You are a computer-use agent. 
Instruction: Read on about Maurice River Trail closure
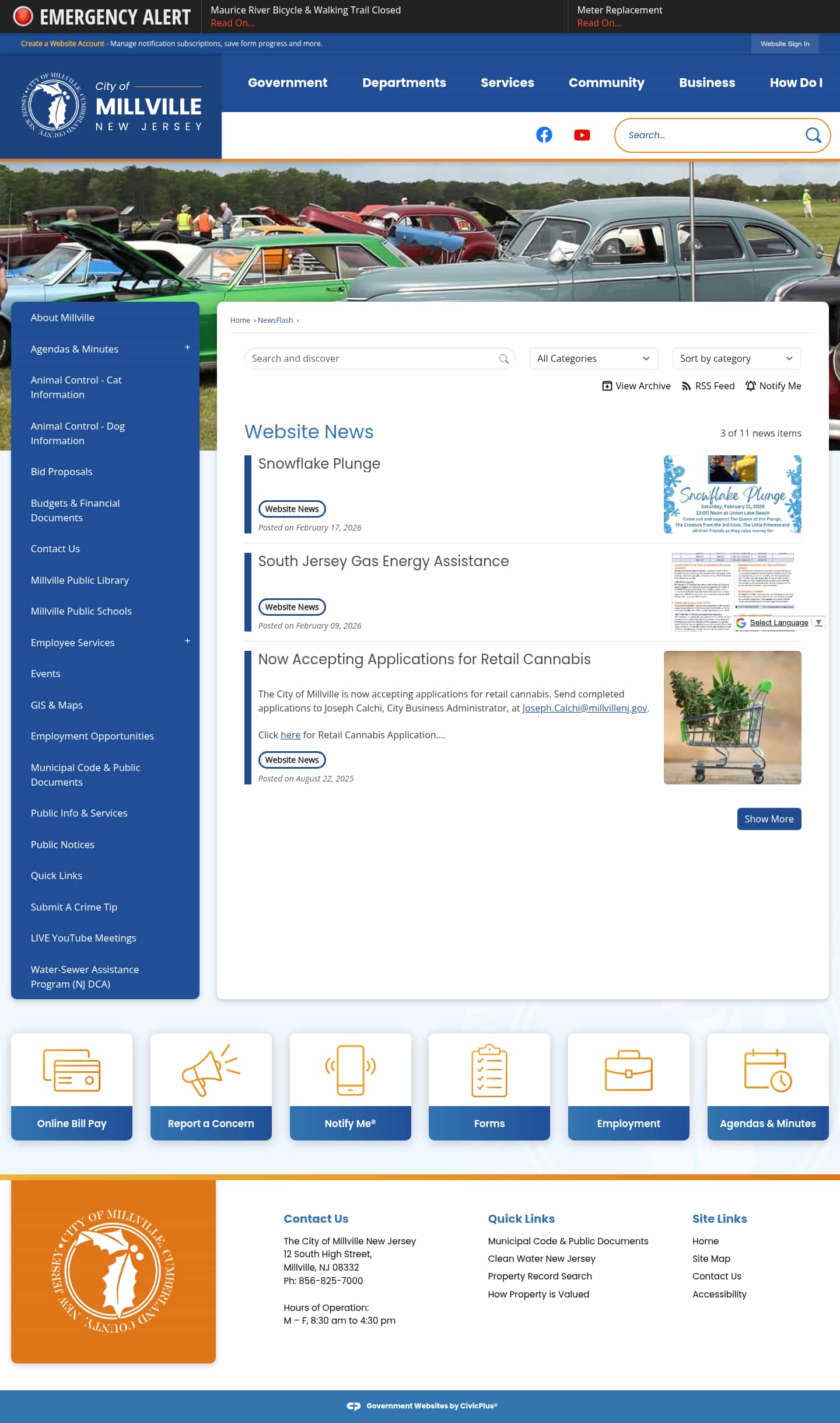tap(233, 23)
